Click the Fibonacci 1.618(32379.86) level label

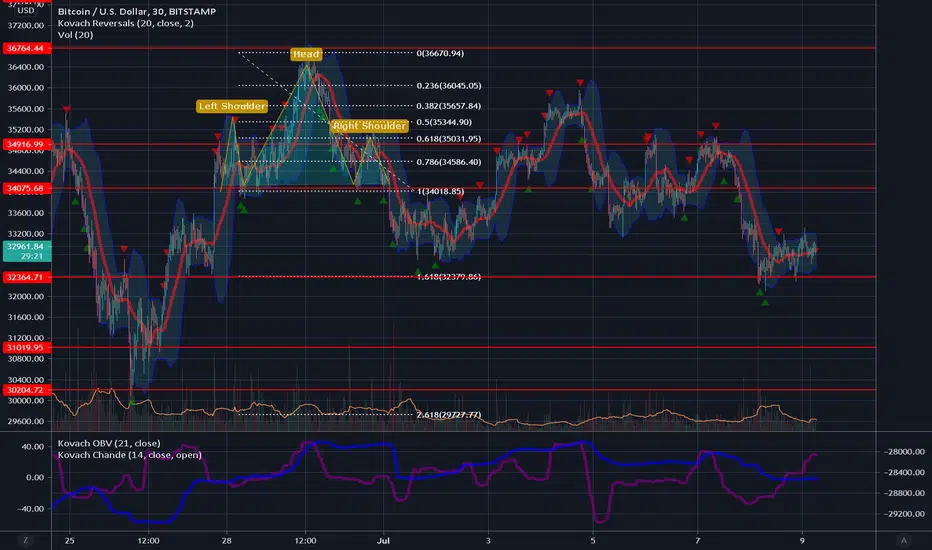tap(449, 276)
